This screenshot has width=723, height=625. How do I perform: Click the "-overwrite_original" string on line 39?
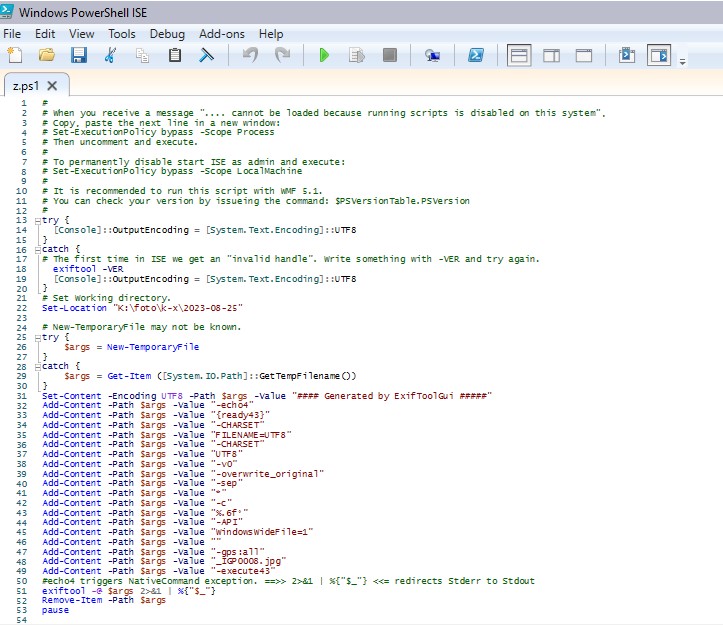(x=267, y=474)
